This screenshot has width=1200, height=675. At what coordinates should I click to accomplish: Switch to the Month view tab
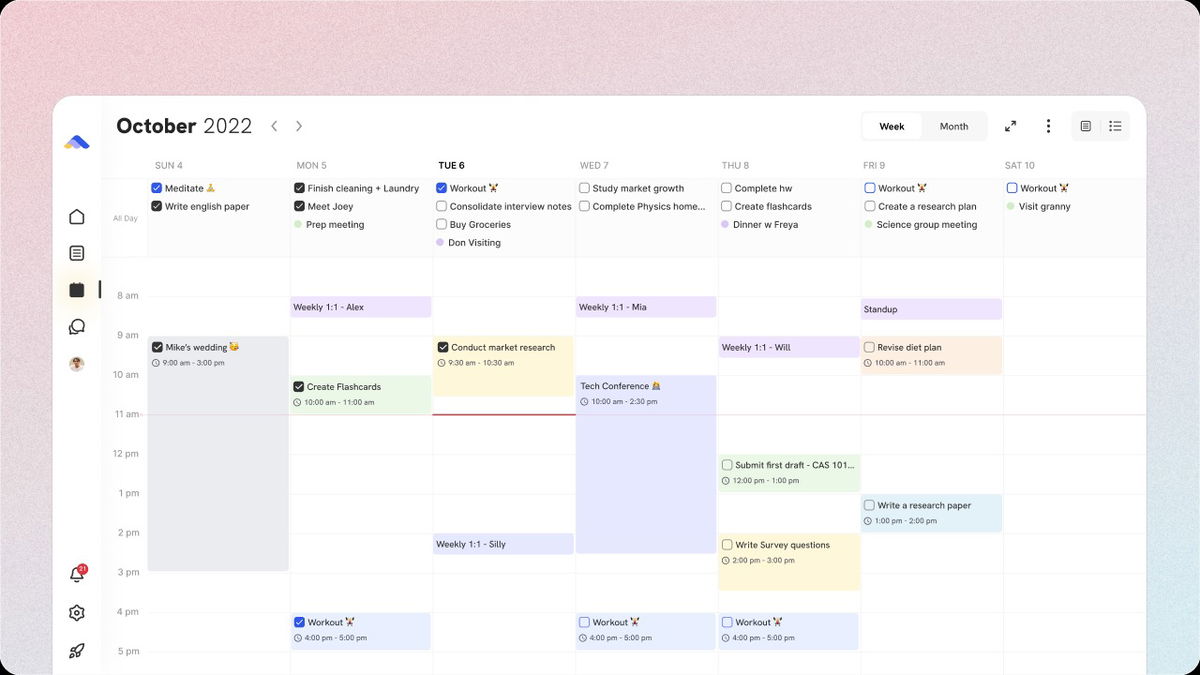click(953, 126)
